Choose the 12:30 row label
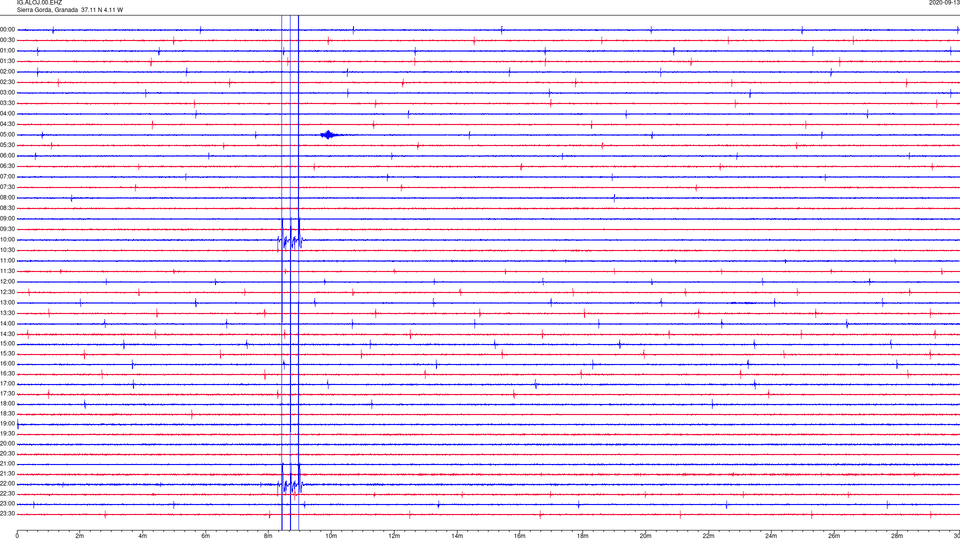Image resolution: width=960 pixels, height=540 pixels. tap(8, 292)
